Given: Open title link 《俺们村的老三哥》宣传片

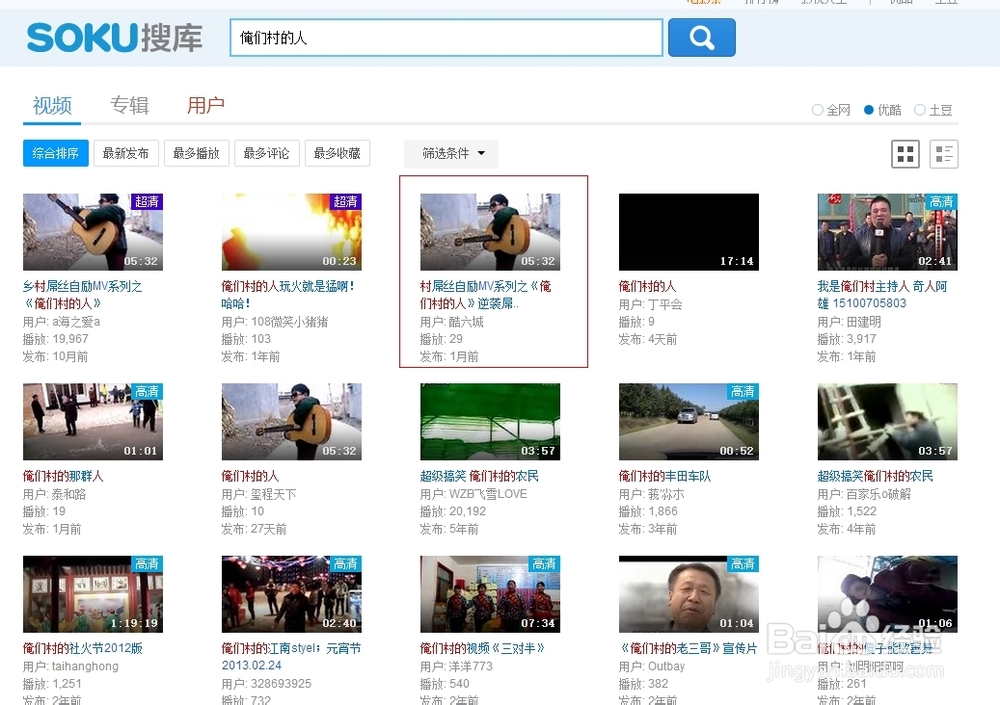Looking at the screenshot, I should coord(688,648).
